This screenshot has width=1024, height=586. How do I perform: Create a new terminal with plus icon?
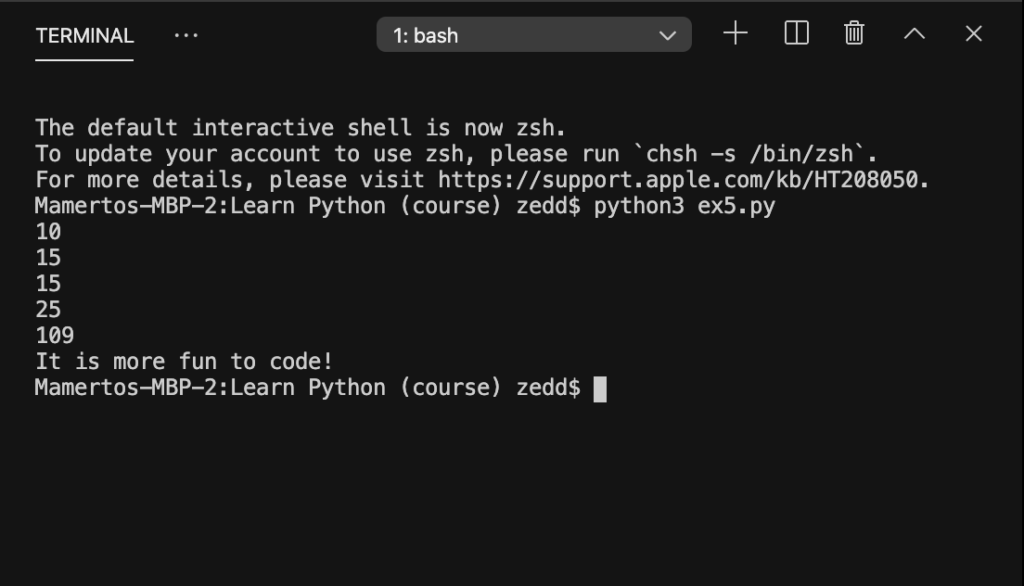point(735,34)
